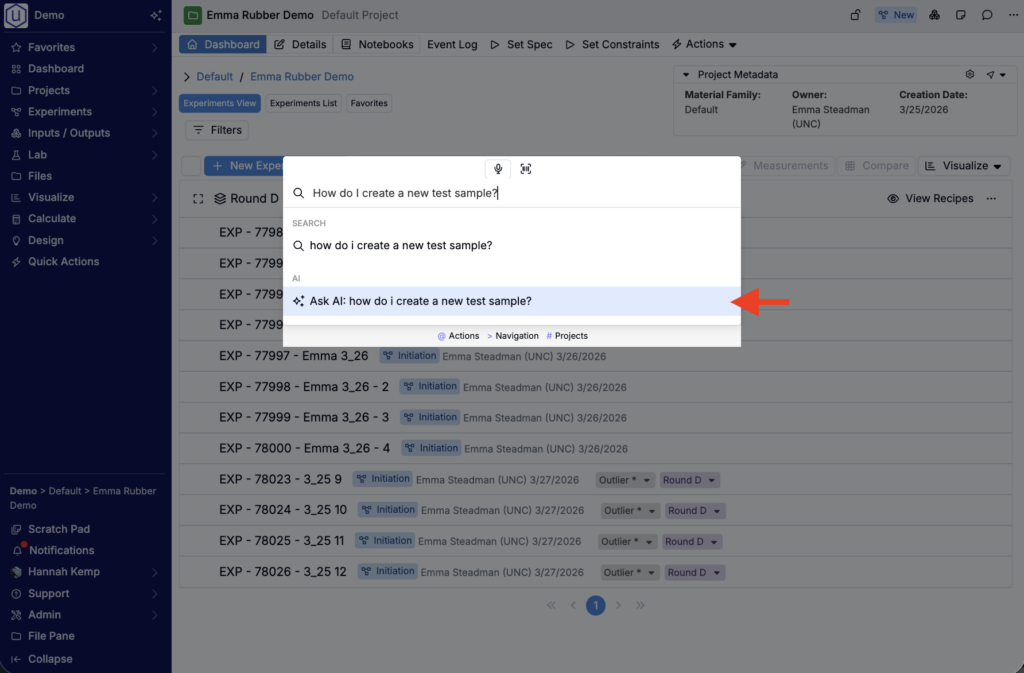Open the Actions dropdown menu

point(704,44)
